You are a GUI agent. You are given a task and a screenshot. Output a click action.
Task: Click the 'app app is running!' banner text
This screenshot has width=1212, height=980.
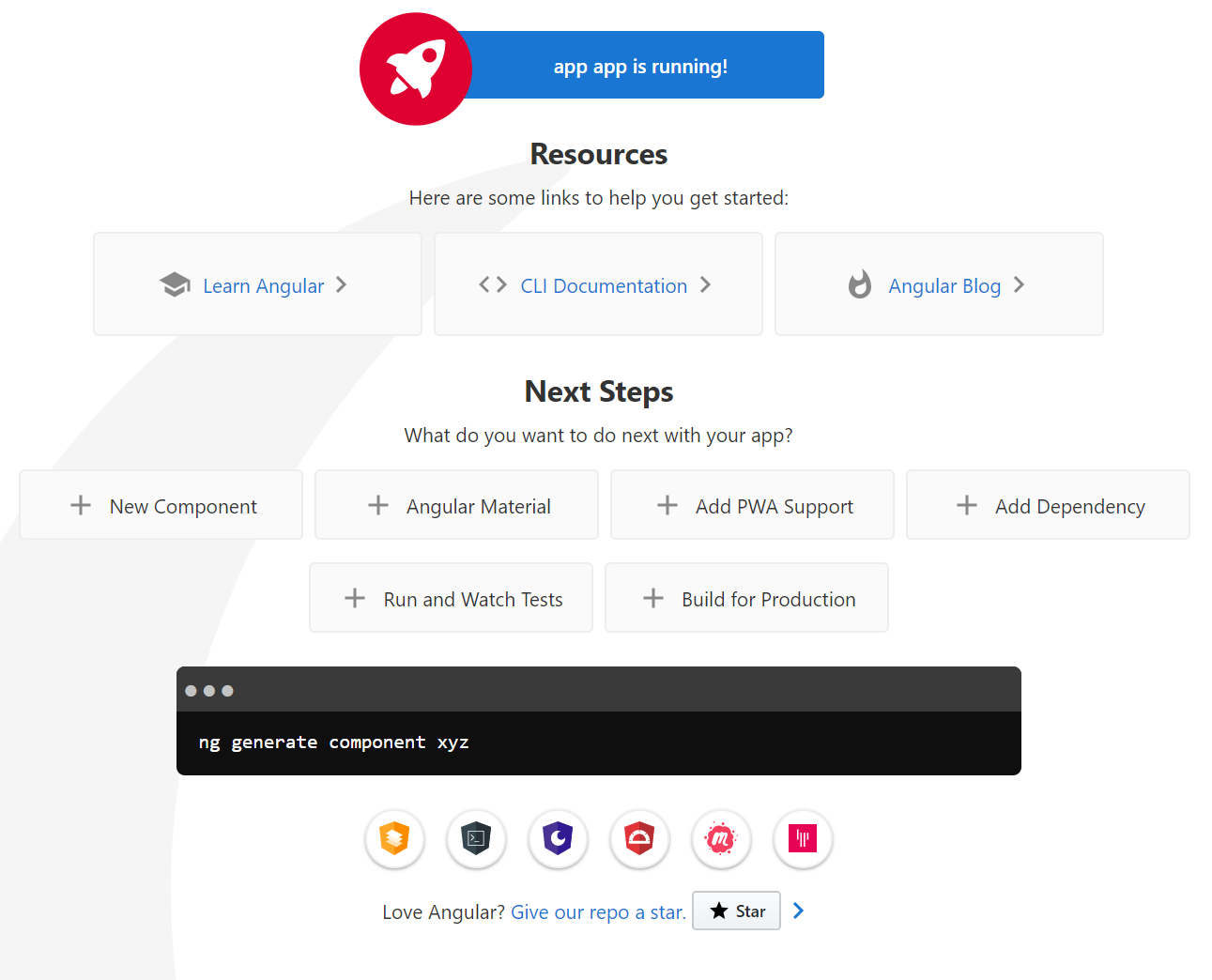click(640, 67)
